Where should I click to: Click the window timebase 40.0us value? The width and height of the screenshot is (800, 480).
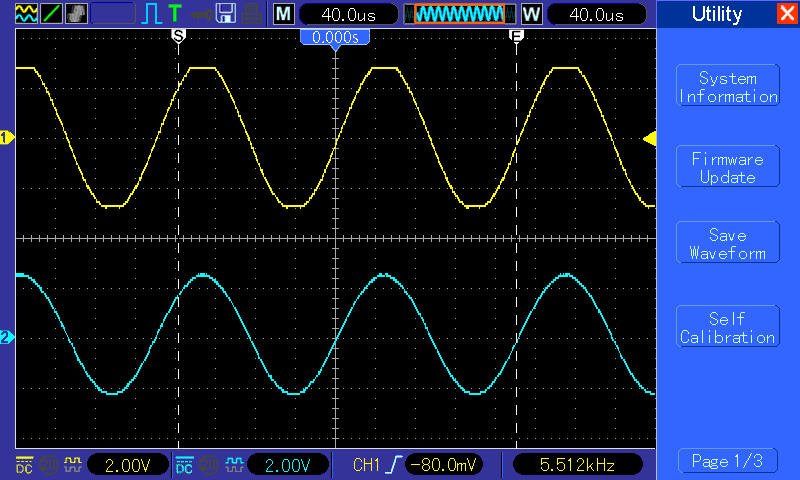point(596,14)
